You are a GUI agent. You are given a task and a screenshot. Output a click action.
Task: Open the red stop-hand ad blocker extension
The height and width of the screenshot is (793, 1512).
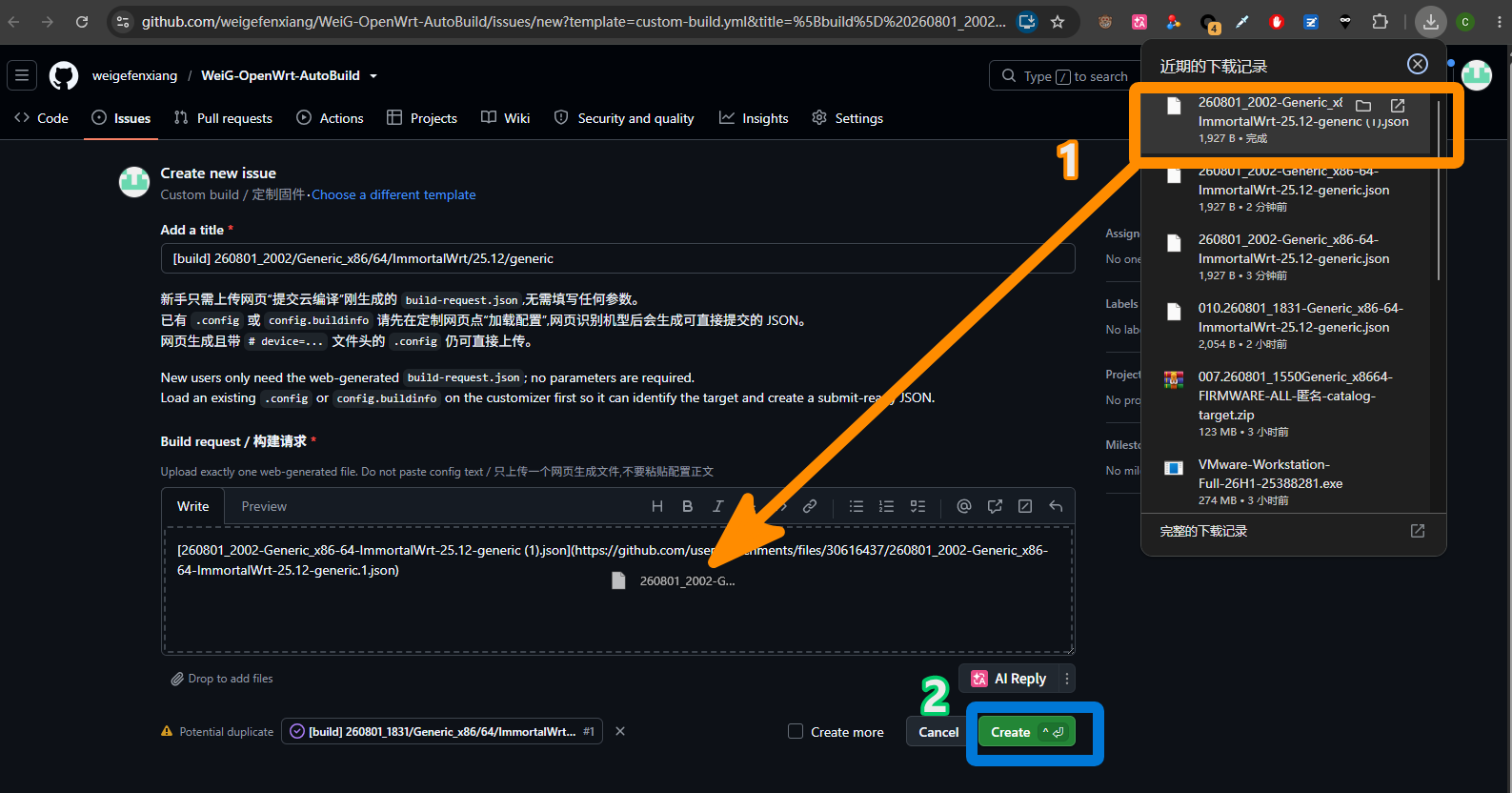click(x=1277, y=22)
